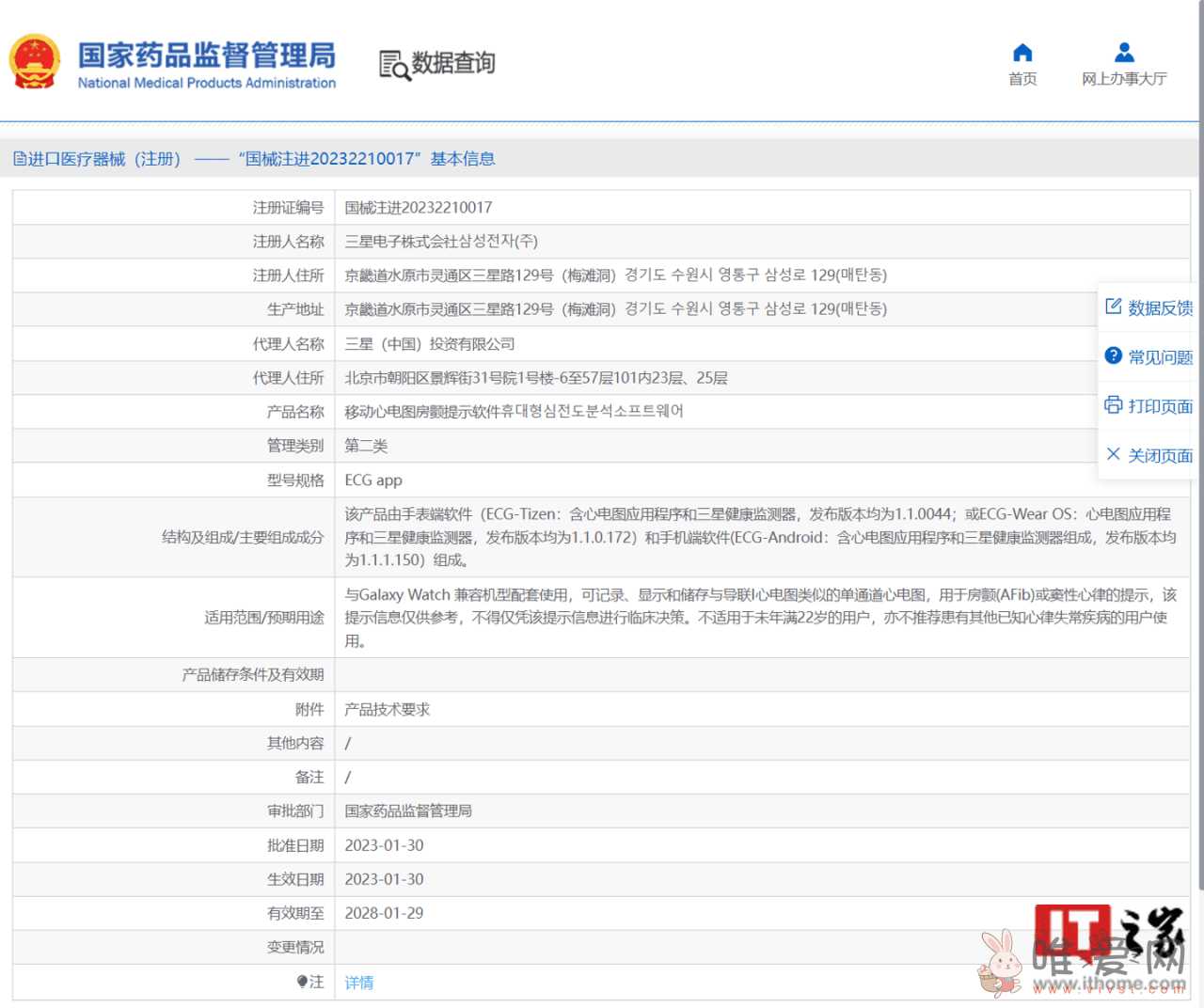Open the 首页 home icon

[1022, 53]
